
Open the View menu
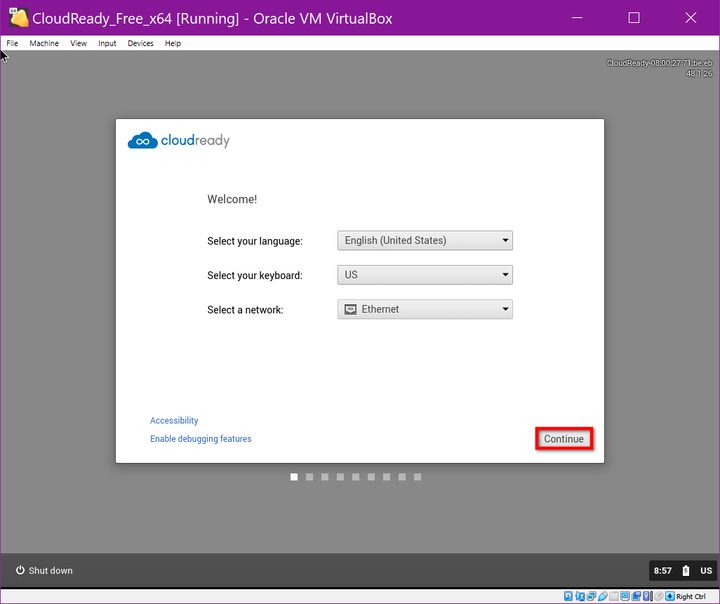[79, 43]
